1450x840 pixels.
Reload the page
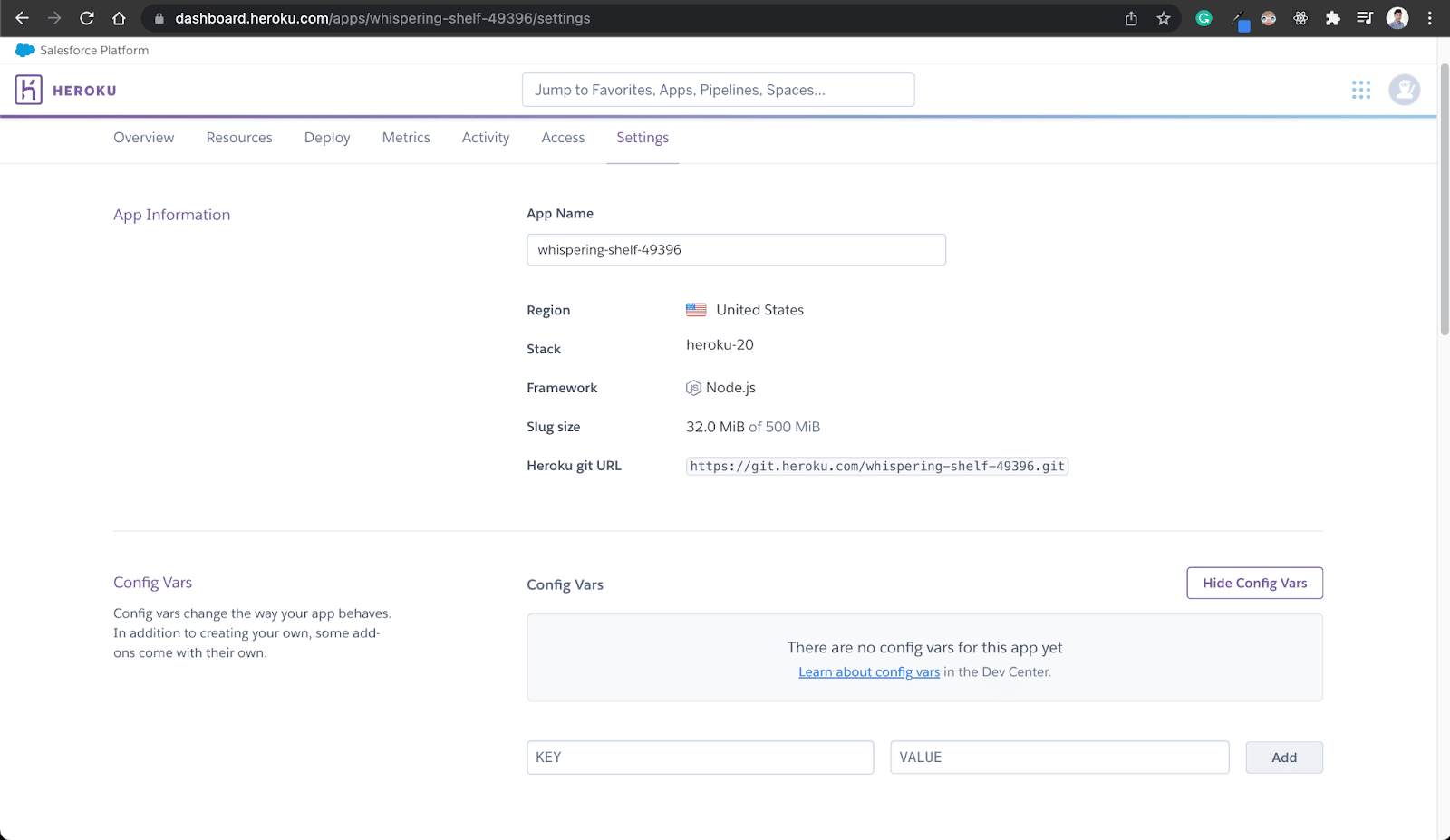[x=87, y=18]
